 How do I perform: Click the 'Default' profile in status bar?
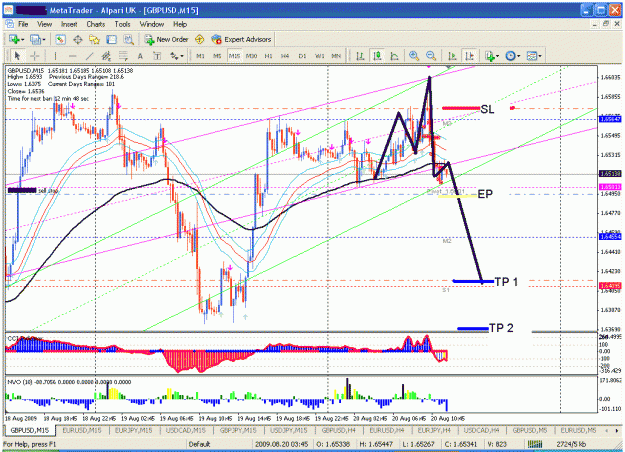click(x=199, y=444)
